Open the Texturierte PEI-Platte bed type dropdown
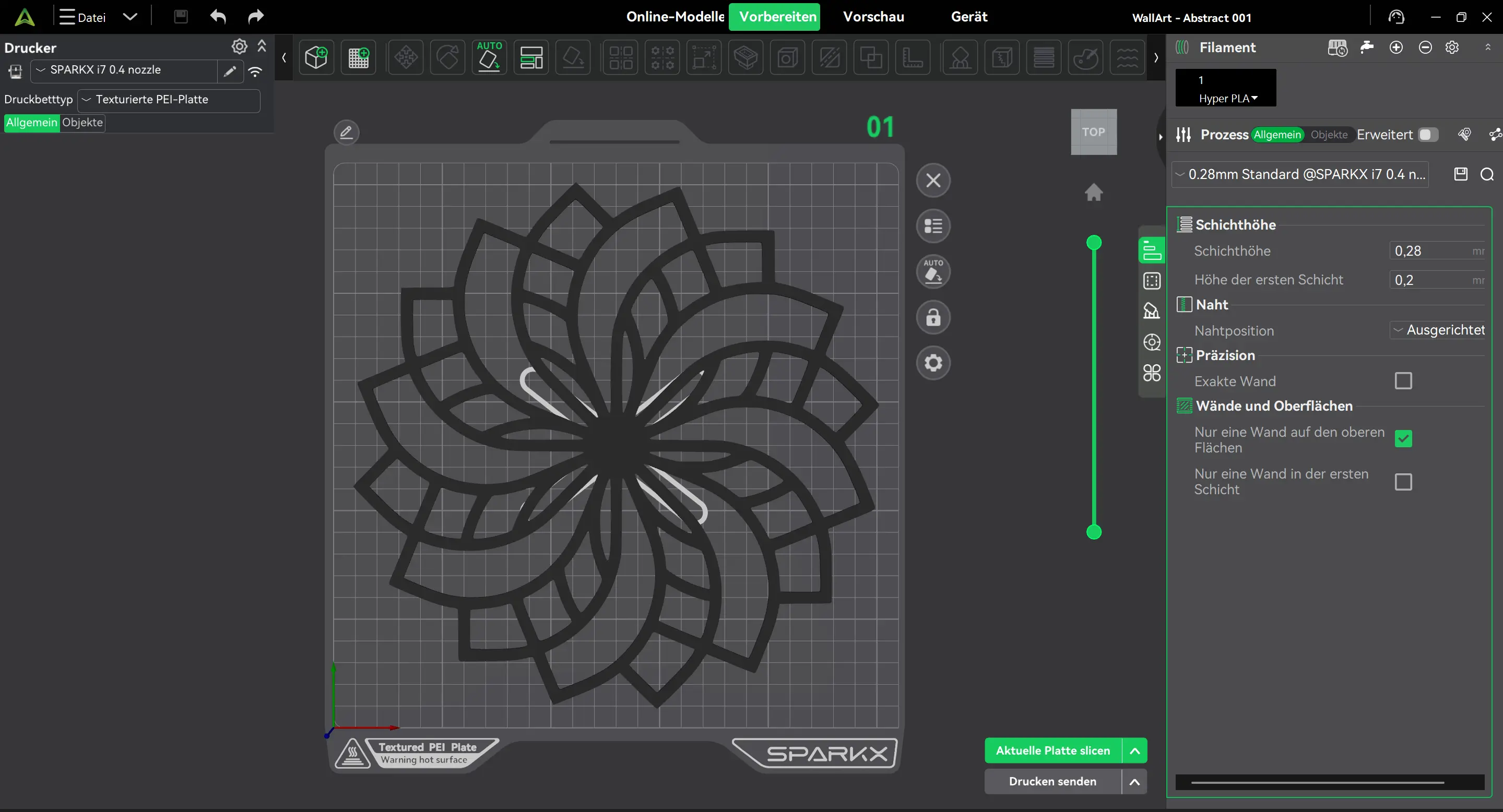The height and width of the screenshot is (812, 1503). point(169,100)
